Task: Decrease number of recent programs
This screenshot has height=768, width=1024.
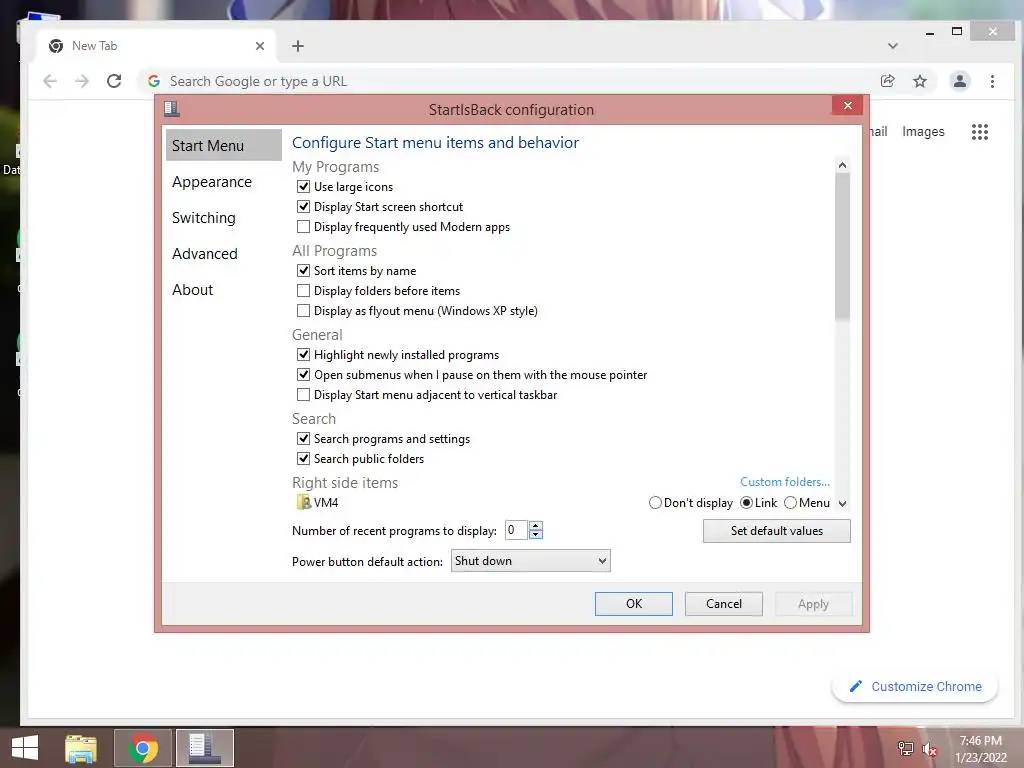Action: (x=536, y=534)
